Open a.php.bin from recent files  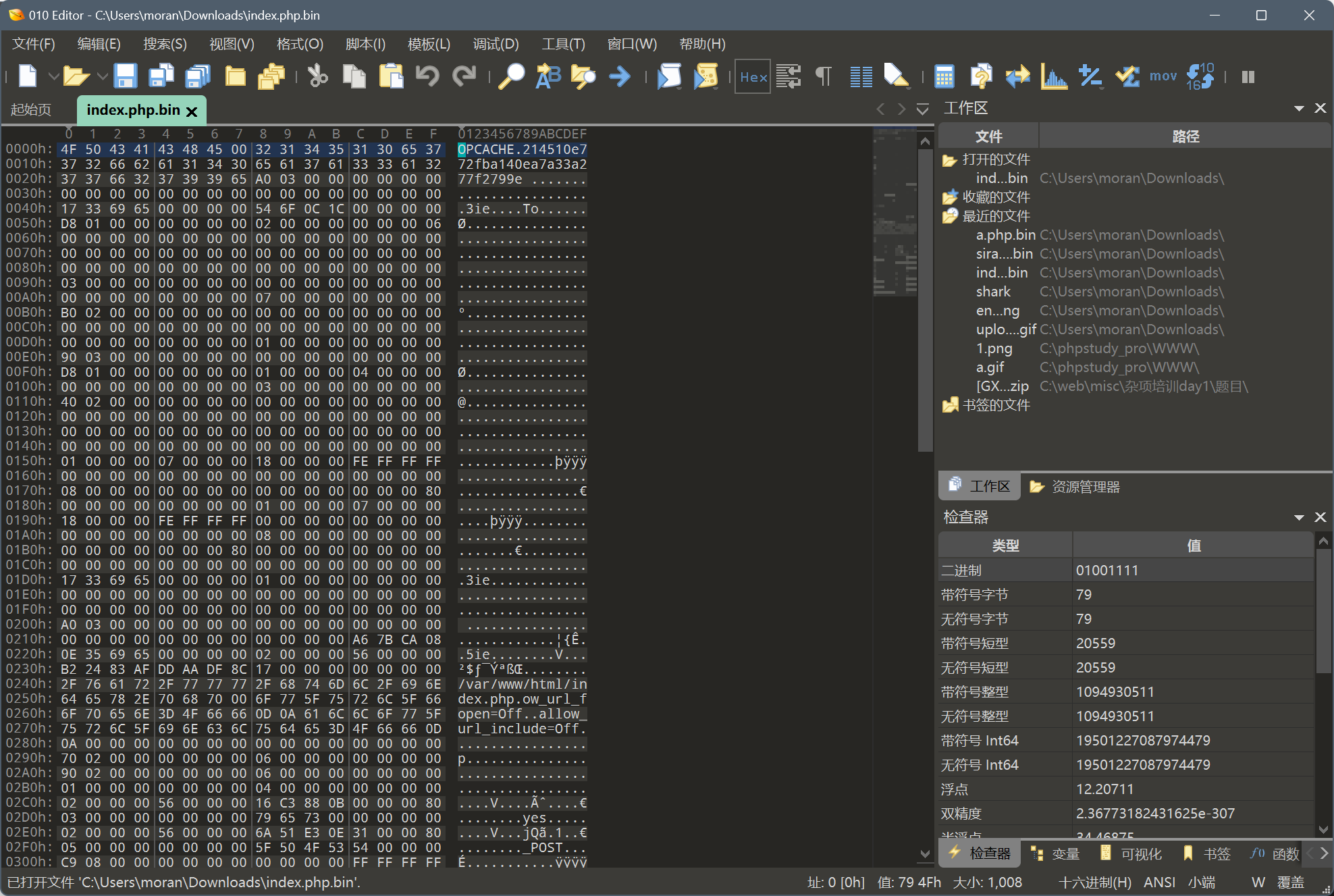click(x=1005, y=235)
